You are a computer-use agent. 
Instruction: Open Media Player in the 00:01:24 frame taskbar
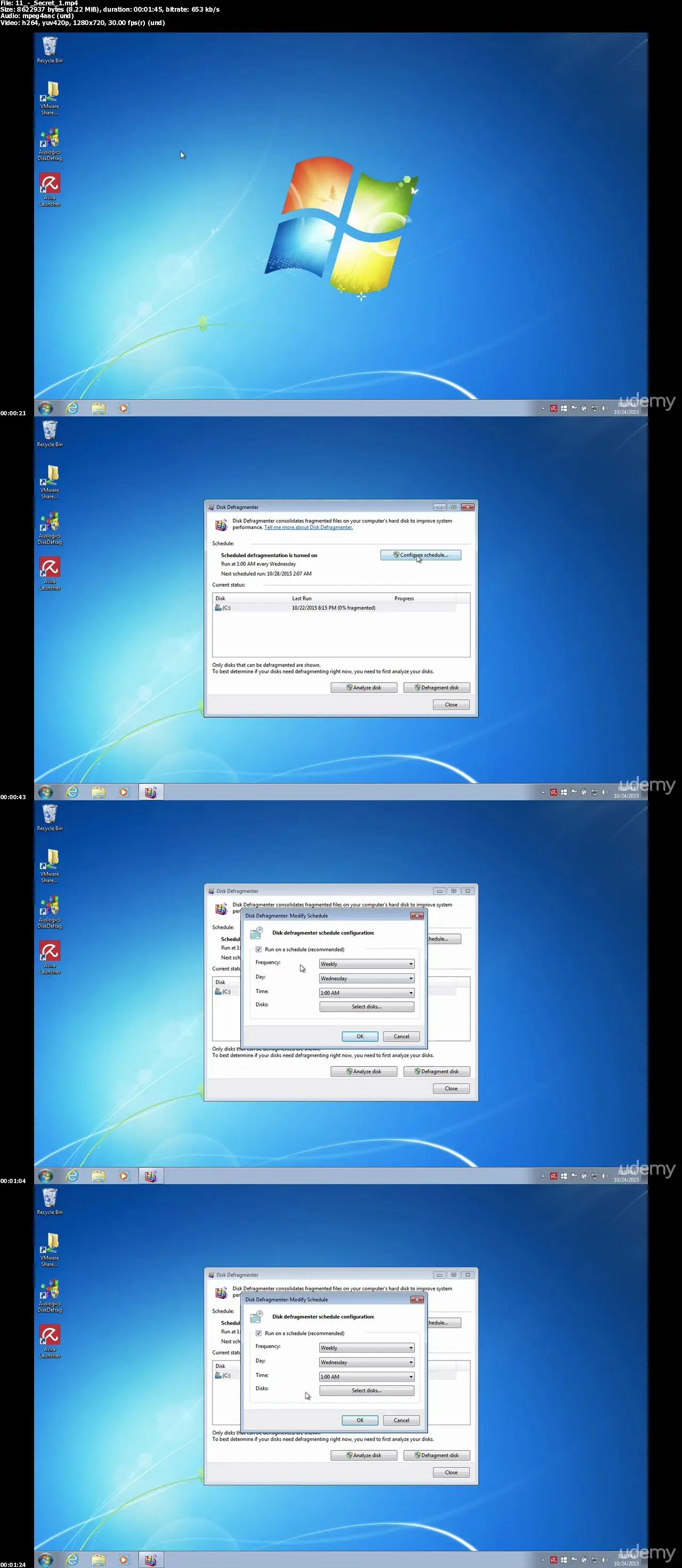point(124,1559)
